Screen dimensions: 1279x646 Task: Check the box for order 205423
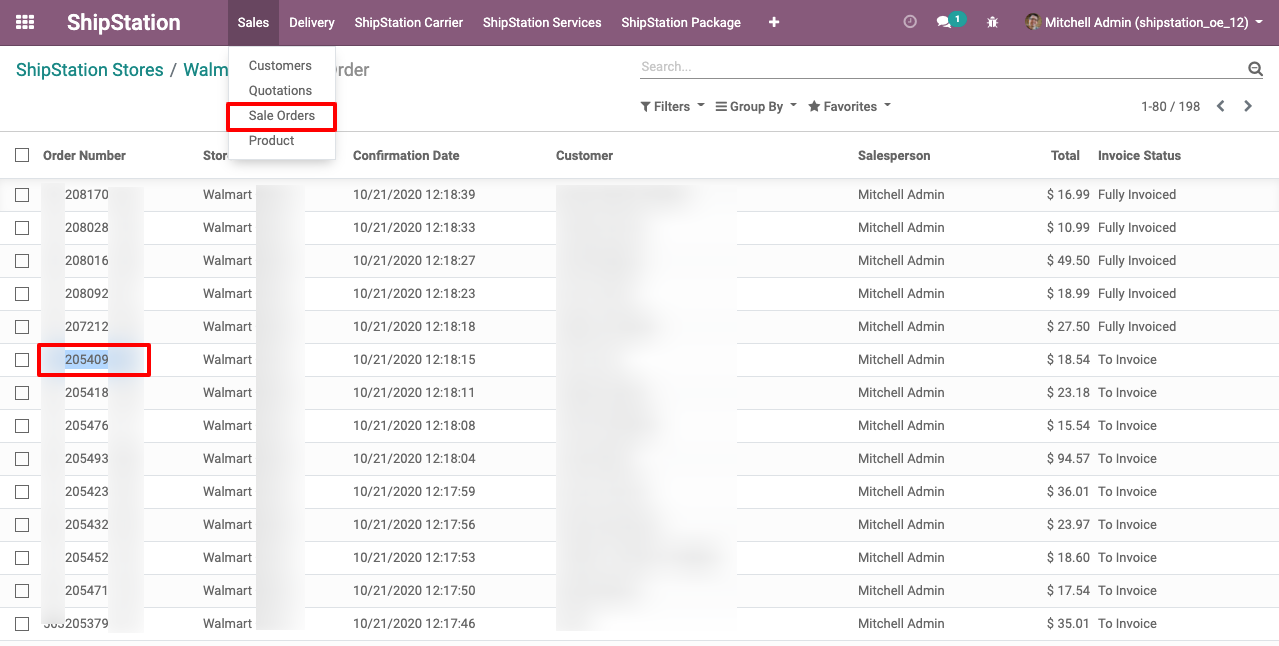22,491
